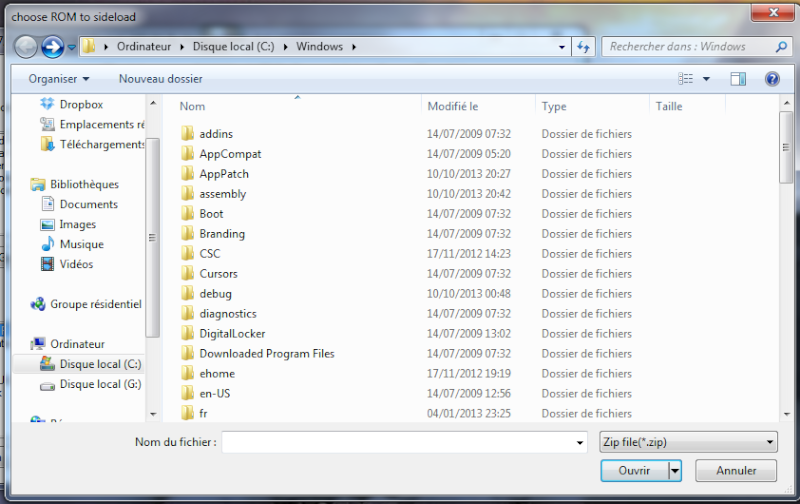Image resolution: width=800 pixels, height=504 pixels.
Task: Select the AppCompat folder icon
Action: click(x=187, y=154)
